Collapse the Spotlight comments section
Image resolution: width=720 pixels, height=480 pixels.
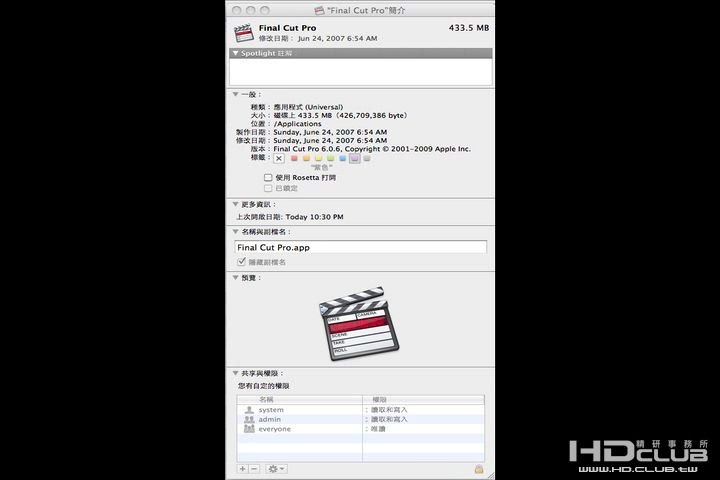236,53
